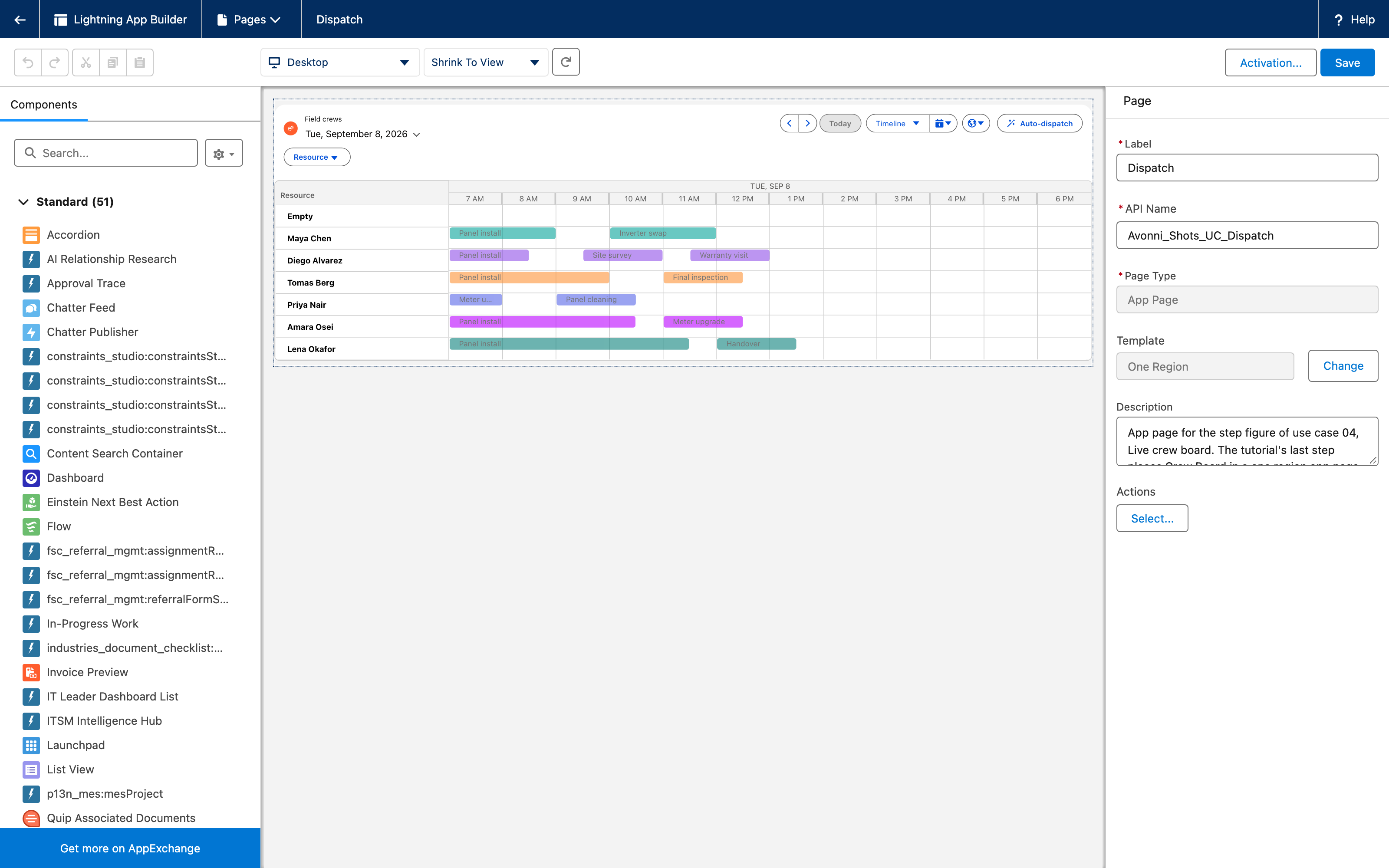
Task: Click the Label input field
Action: click(1247, 168)
